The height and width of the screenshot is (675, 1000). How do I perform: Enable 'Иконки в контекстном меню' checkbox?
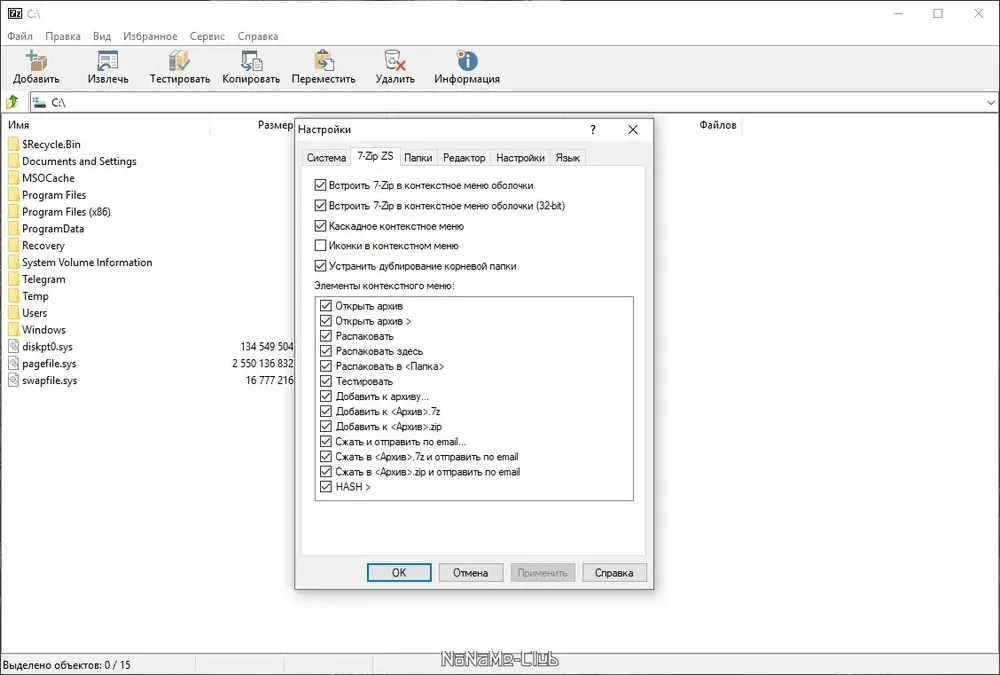320,246
